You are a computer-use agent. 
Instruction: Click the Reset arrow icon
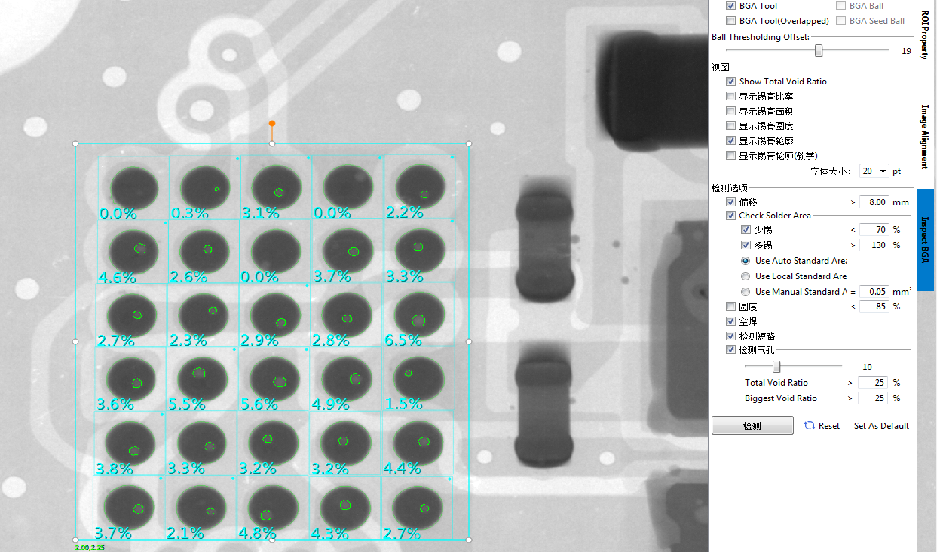tap(809, 426)
